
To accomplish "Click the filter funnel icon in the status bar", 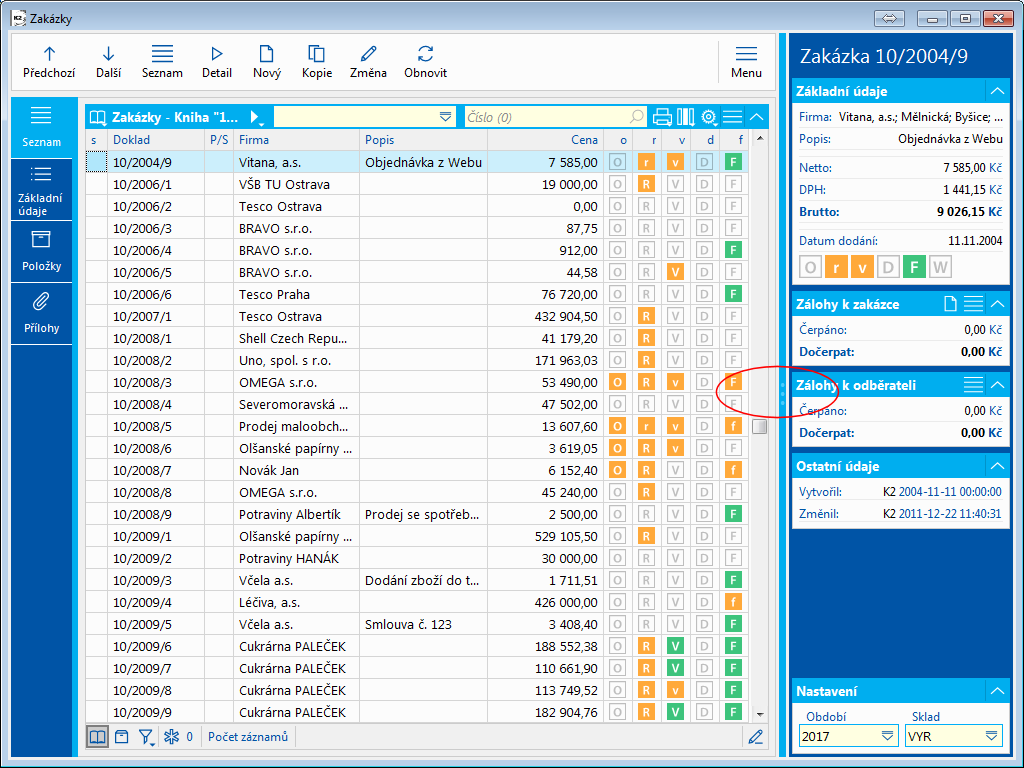I will 146,737.
